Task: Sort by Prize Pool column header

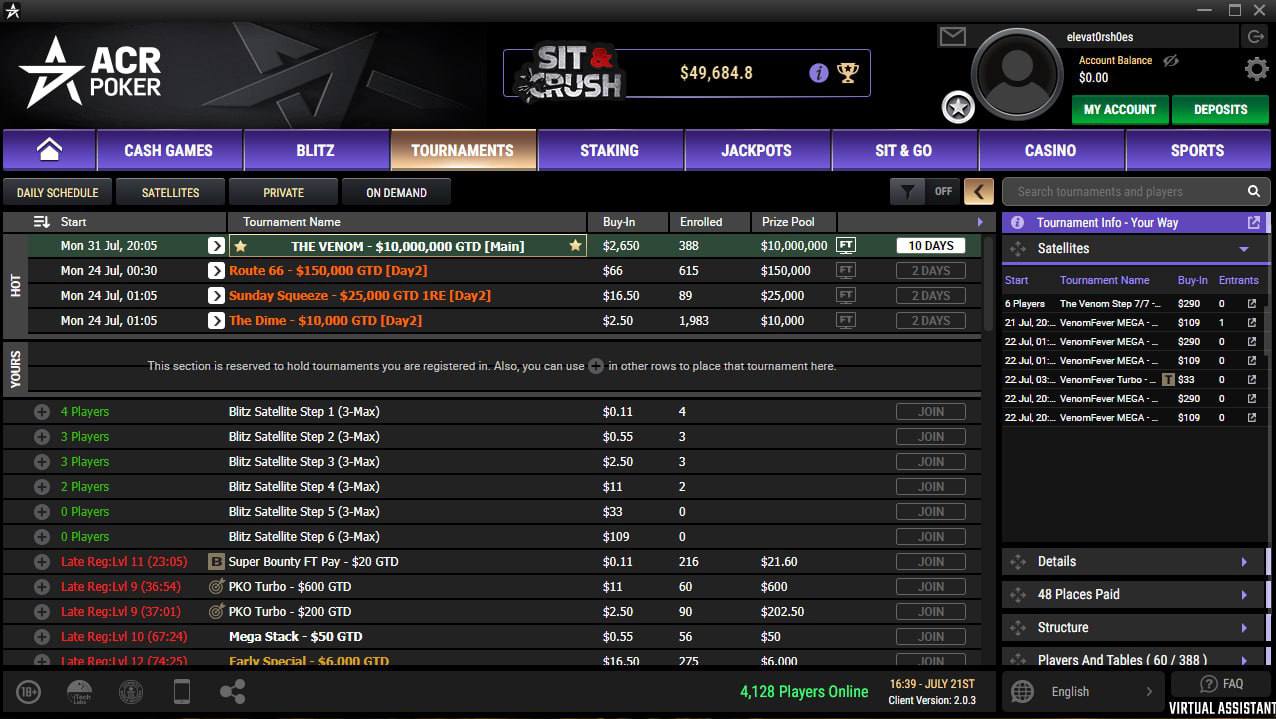Action: point(788,222)
